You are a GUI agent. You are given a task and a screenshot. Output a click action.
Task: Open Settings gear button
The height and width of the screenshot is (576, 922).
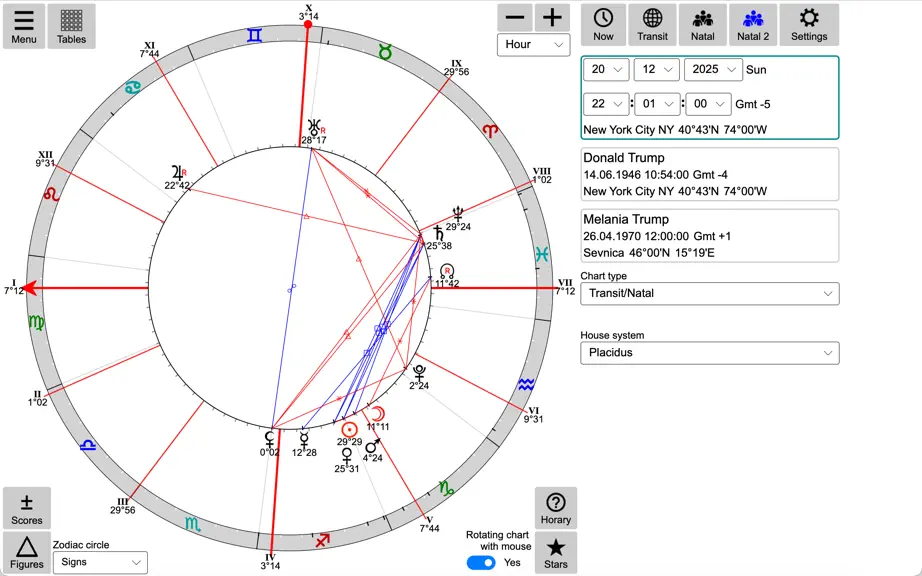click(x=809, y=25)
